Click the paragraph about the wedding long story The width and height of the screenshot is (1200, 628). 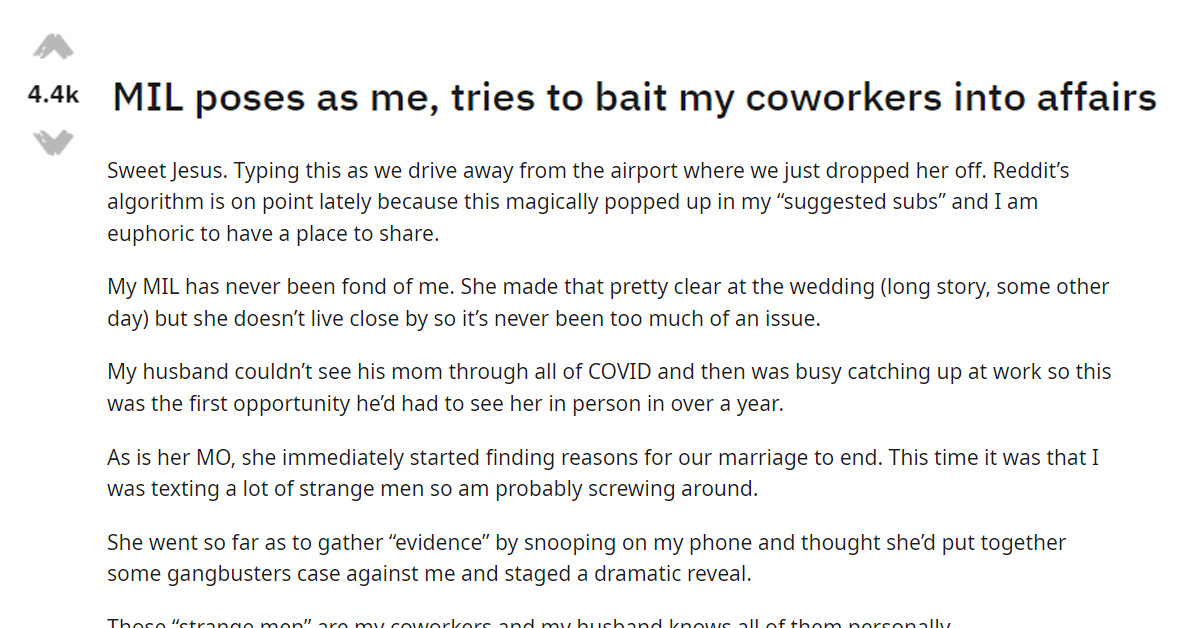(x=608, y=301)
